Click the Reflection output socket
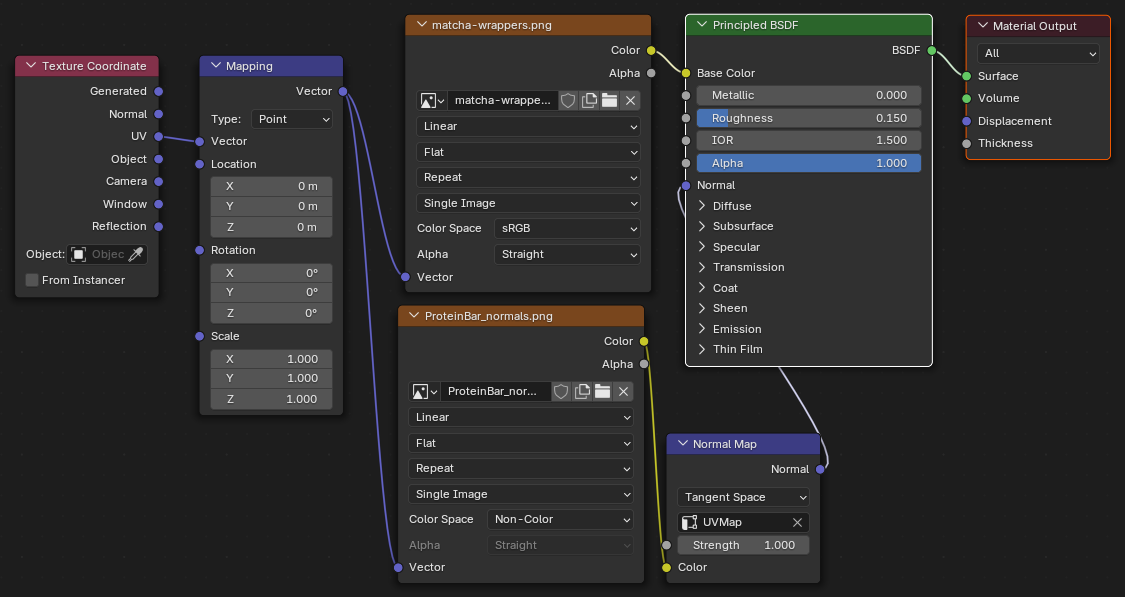 coord(159,226)
